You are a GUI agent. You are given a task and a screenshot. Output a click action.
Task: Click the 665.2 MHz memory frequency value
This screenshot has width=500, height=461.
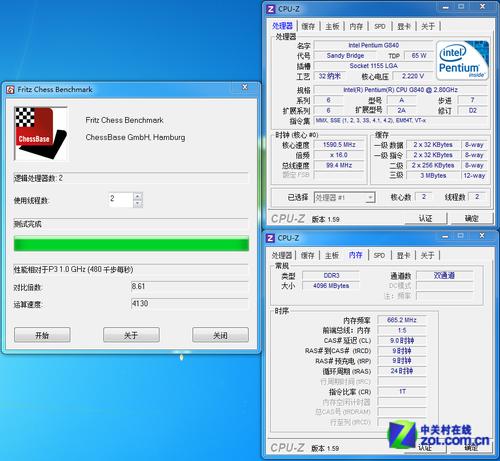[402, 320]
